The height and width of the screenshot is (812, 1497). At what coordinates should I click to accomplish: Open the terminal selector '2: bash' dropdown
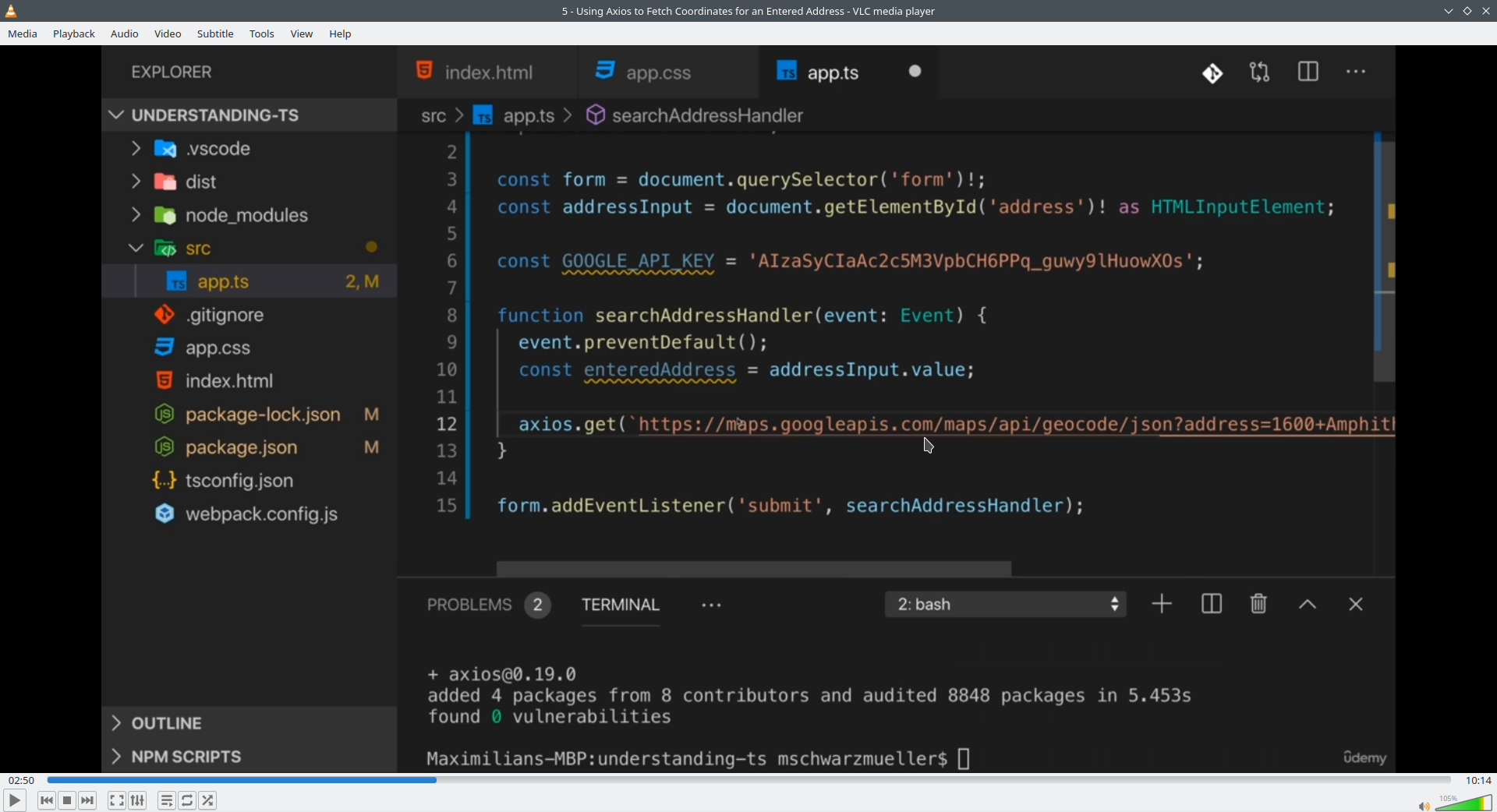[x=1006, y=605]
